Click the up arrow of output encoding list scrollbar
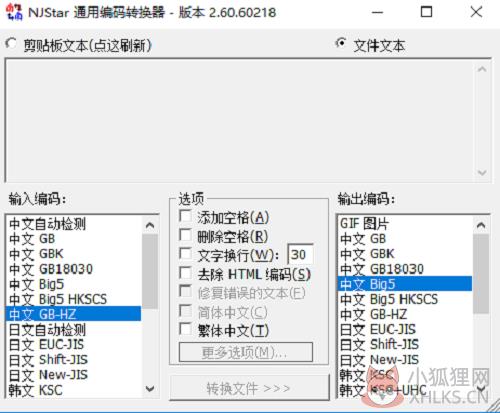Viewport: 500px width, 413px height. pyautogui.click(x=481, y=226)
